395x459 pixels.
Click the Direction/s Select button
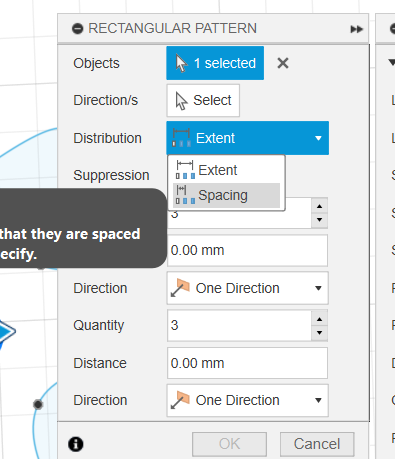click(x=203, y=100)
